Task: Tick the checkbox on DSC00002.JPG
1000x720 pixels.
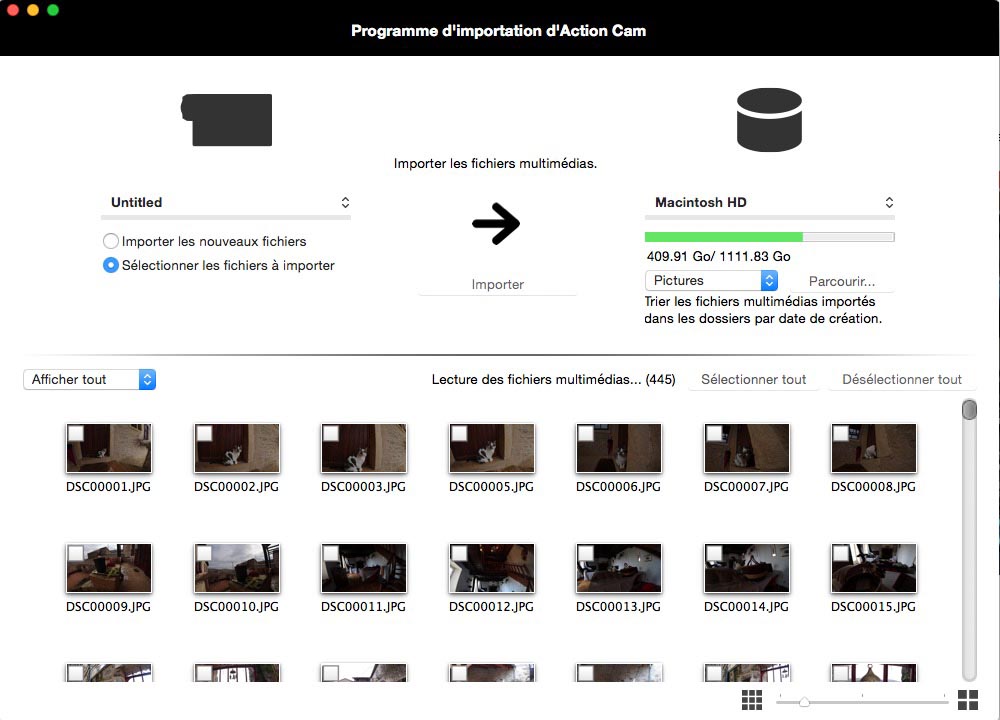Action: click(204, 434)
